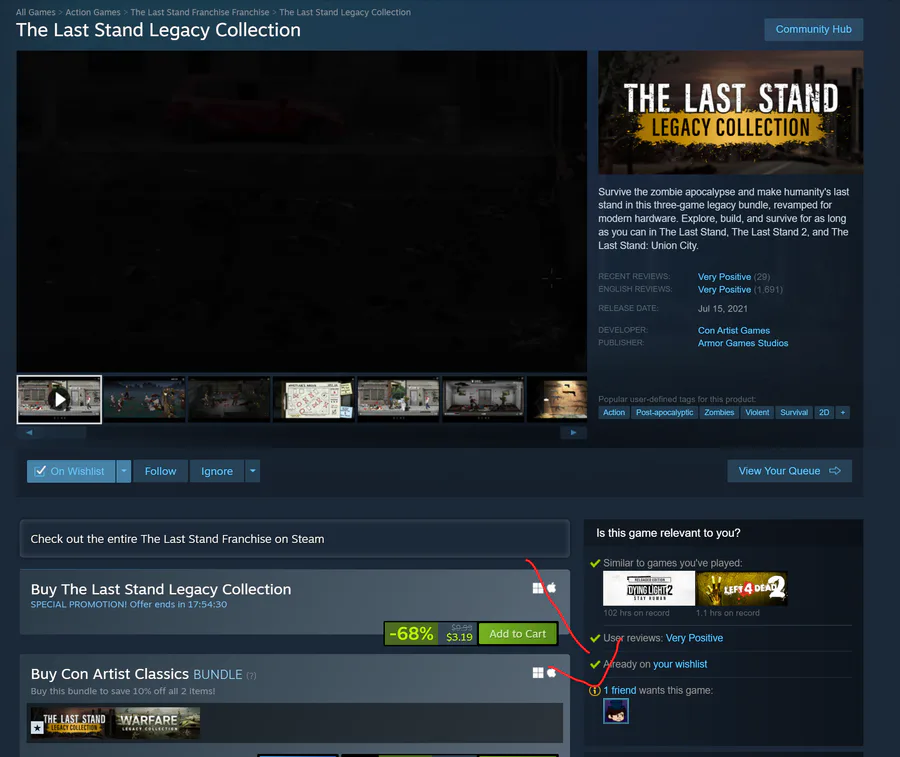Click The Last Stand Legacy Collection header image
Viewport: 900px width, 757px height.
731,112
